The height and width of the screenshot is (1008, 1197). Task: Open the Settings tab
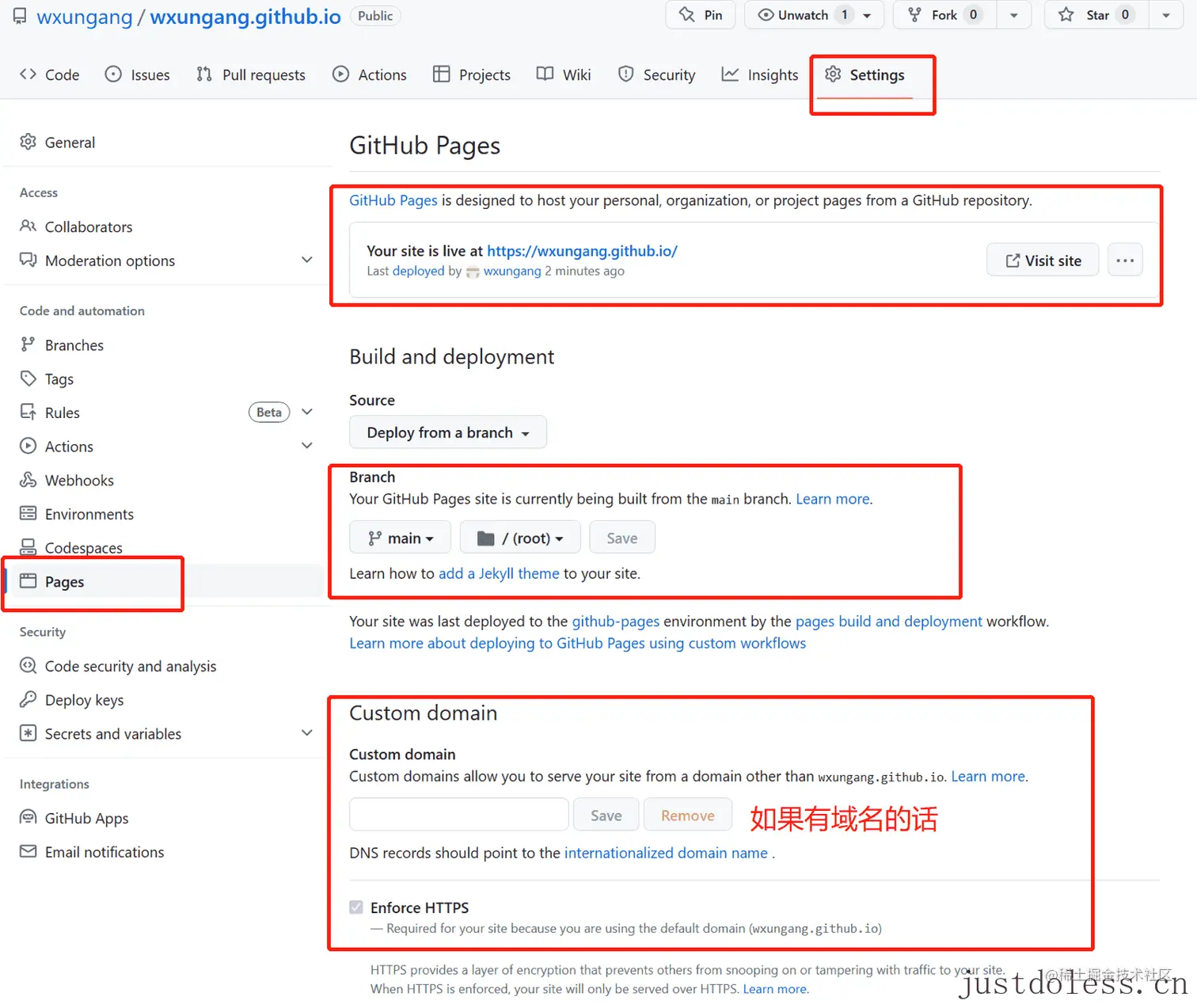864,74
